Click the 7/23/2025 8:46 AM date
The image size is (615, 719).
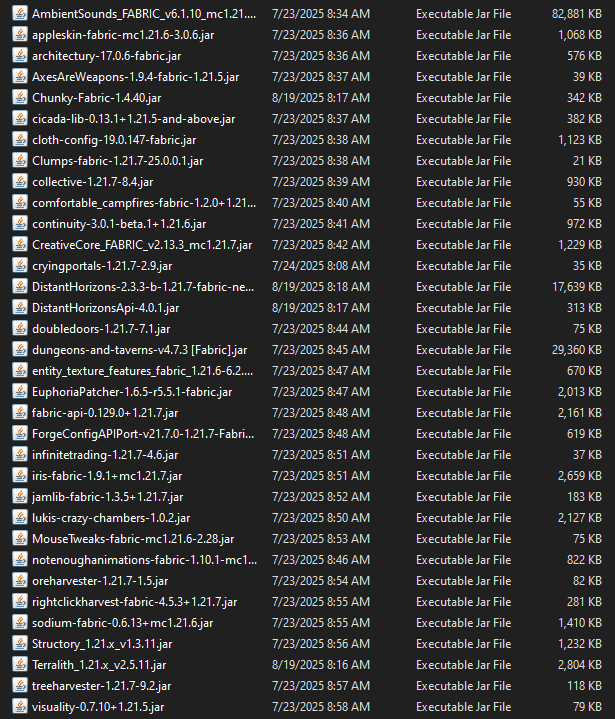coord(321,560)
